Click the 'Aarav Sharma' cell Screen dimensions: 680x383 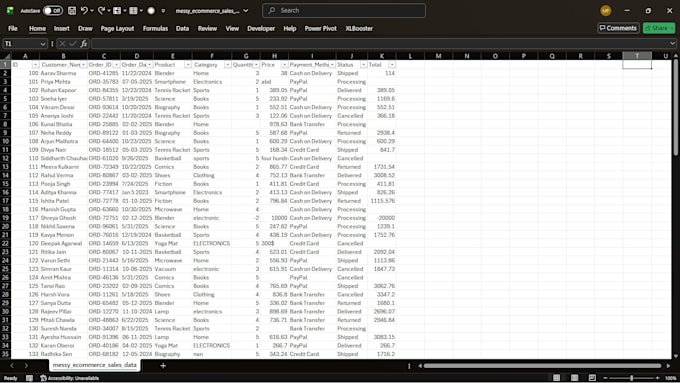pyautogui.click(x=63, y=73)
